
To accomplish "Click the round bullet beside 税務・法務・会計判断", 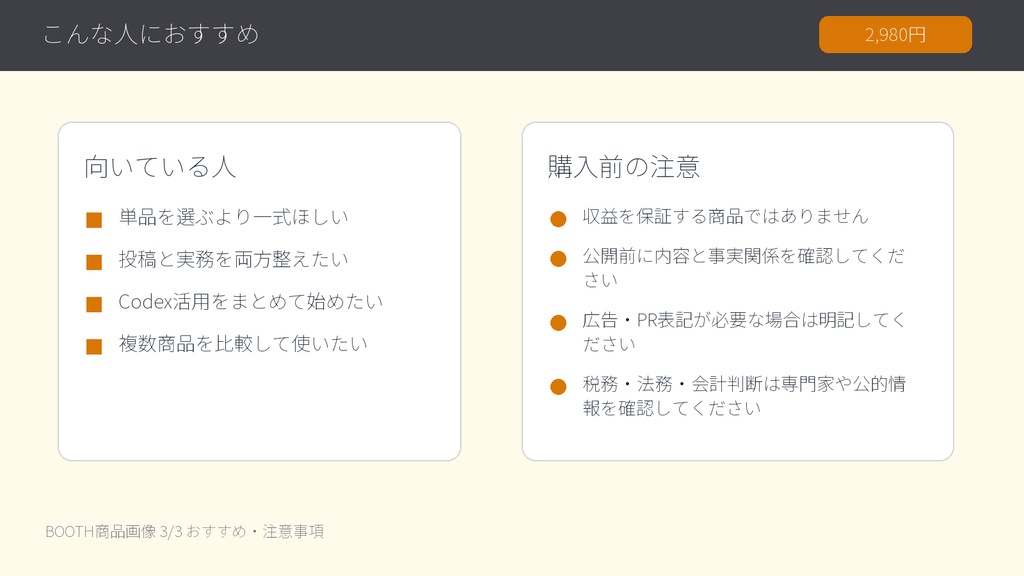I will pyautogui.click(x=558, y=387).
